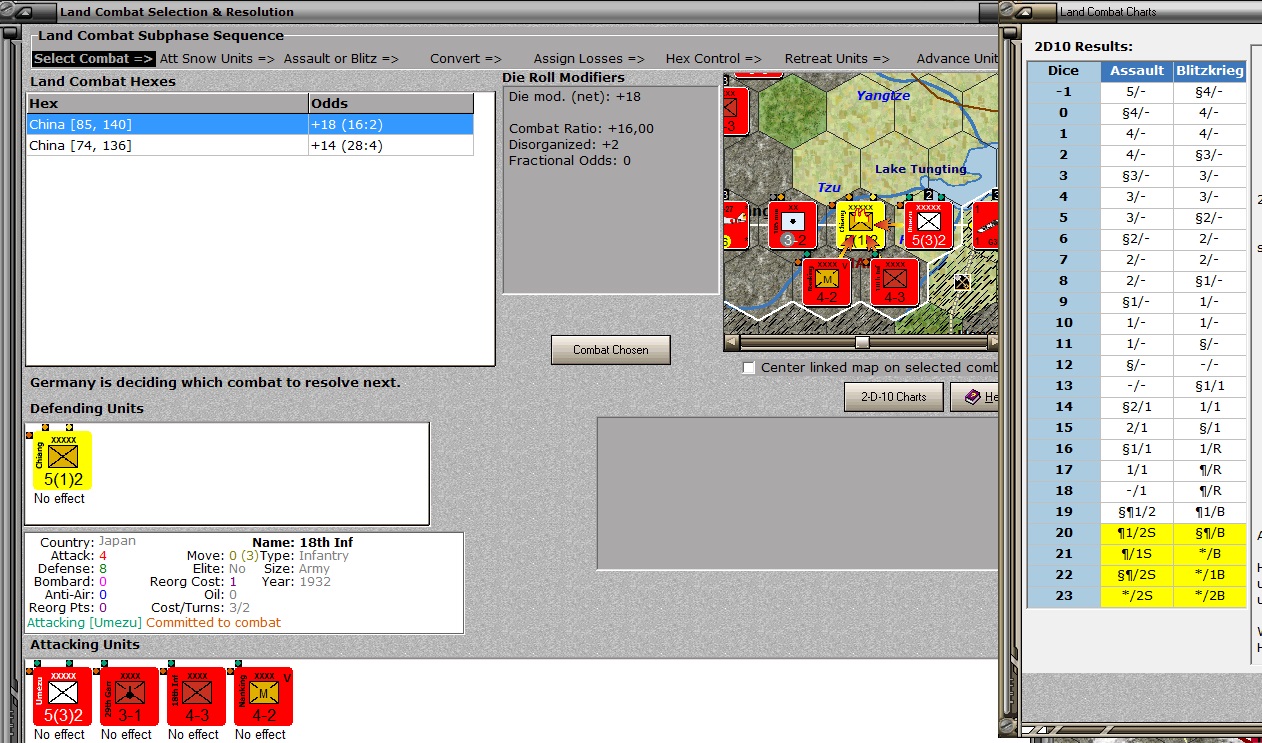Click the */2B Blitzkrieg result for dice 23
Image resolution: width=1262 pixels, height=743 pixels.
click(1210, 596)
